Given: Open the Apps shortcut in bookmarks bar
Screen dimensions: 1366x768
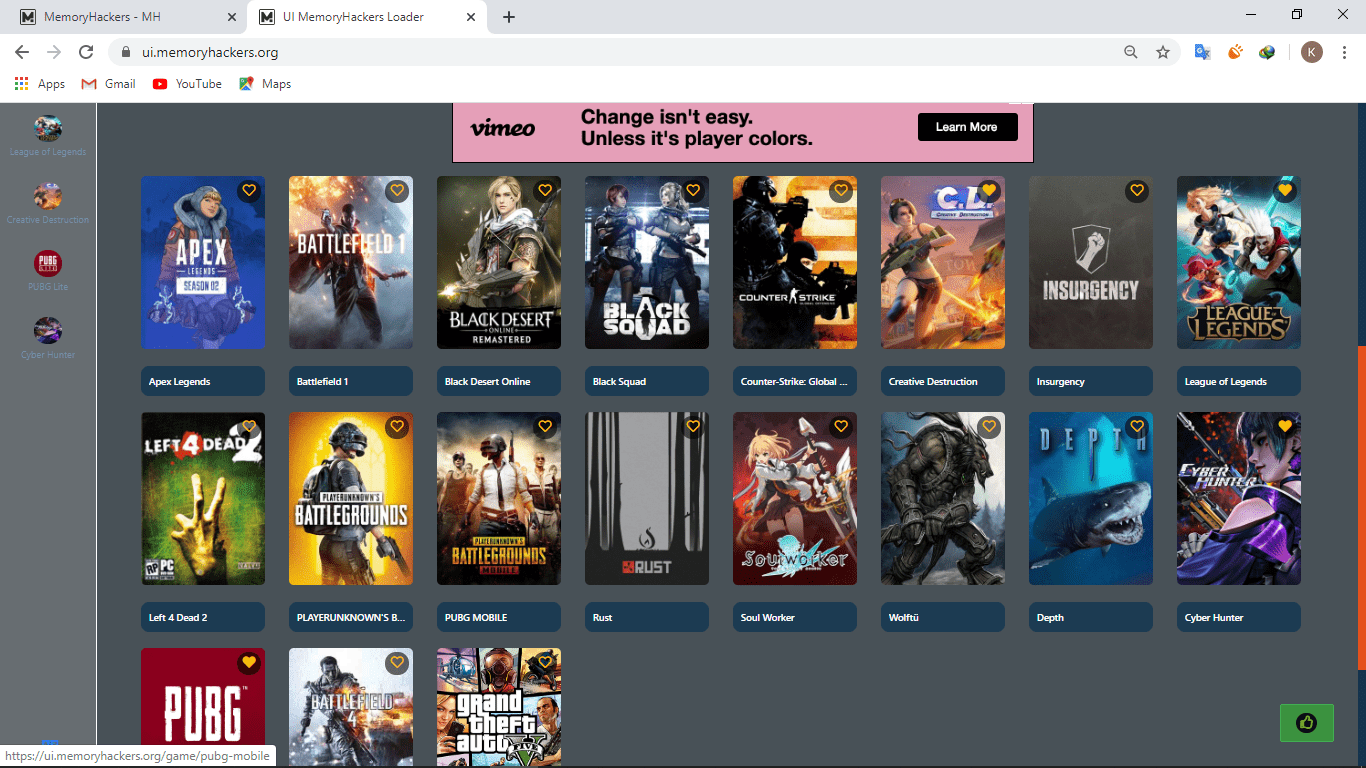Looking at the screenshot, I should (x=40, y=84).
